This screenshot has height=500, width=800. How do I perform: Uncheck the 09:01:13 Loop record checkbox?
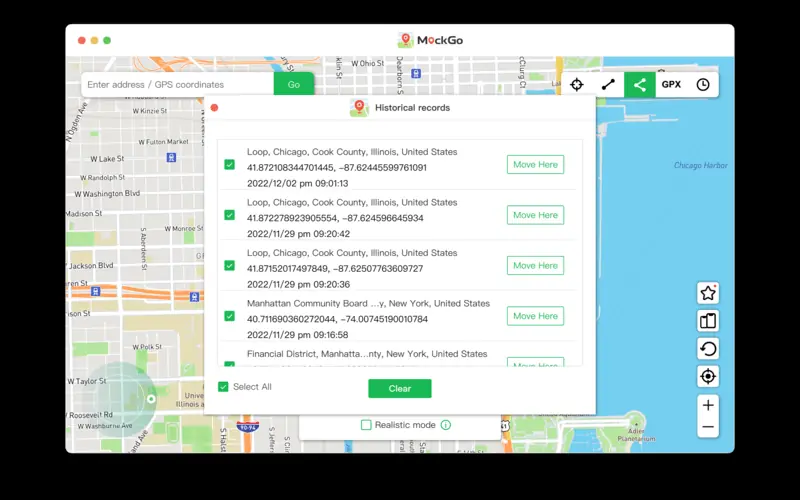(230, 165)
